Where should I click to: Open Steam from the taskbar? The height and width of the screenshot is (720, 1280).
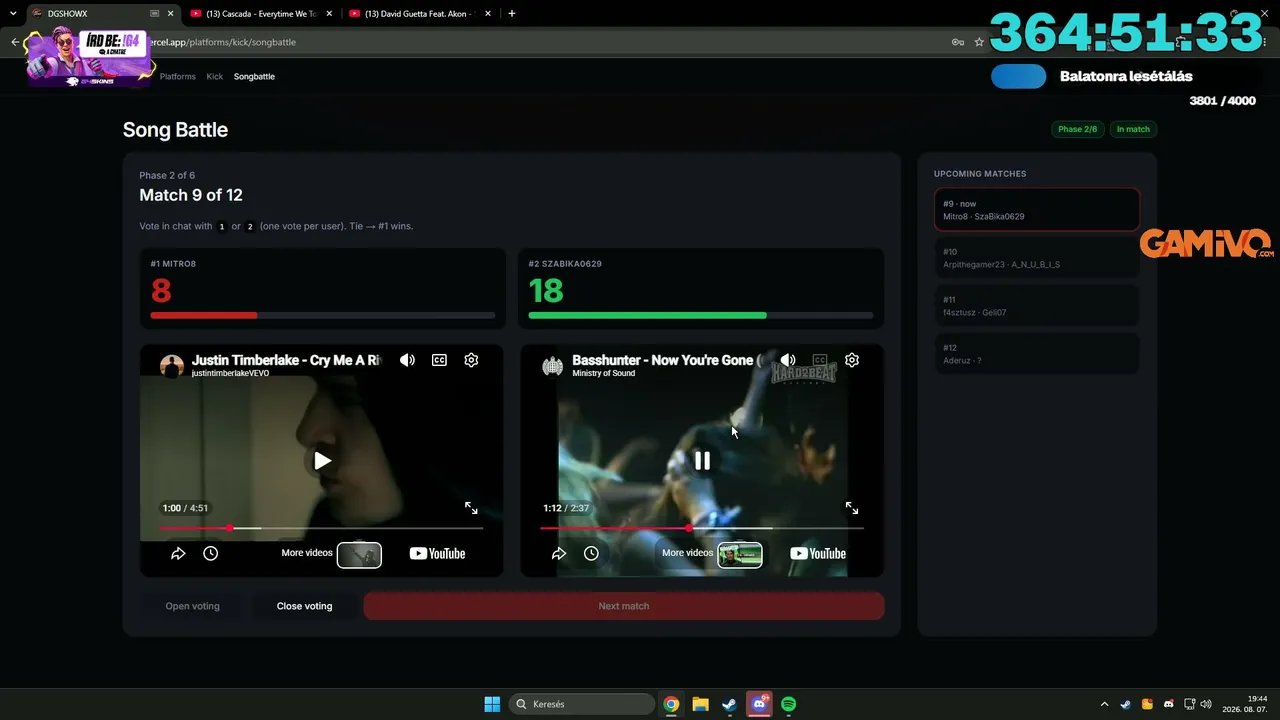click(x=729, y=704)
